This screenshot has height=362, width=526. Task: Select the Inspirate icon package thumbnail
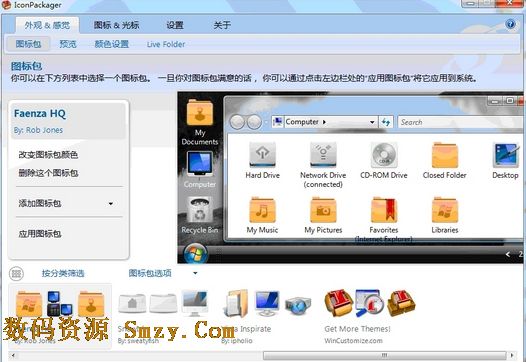point(267,316)
